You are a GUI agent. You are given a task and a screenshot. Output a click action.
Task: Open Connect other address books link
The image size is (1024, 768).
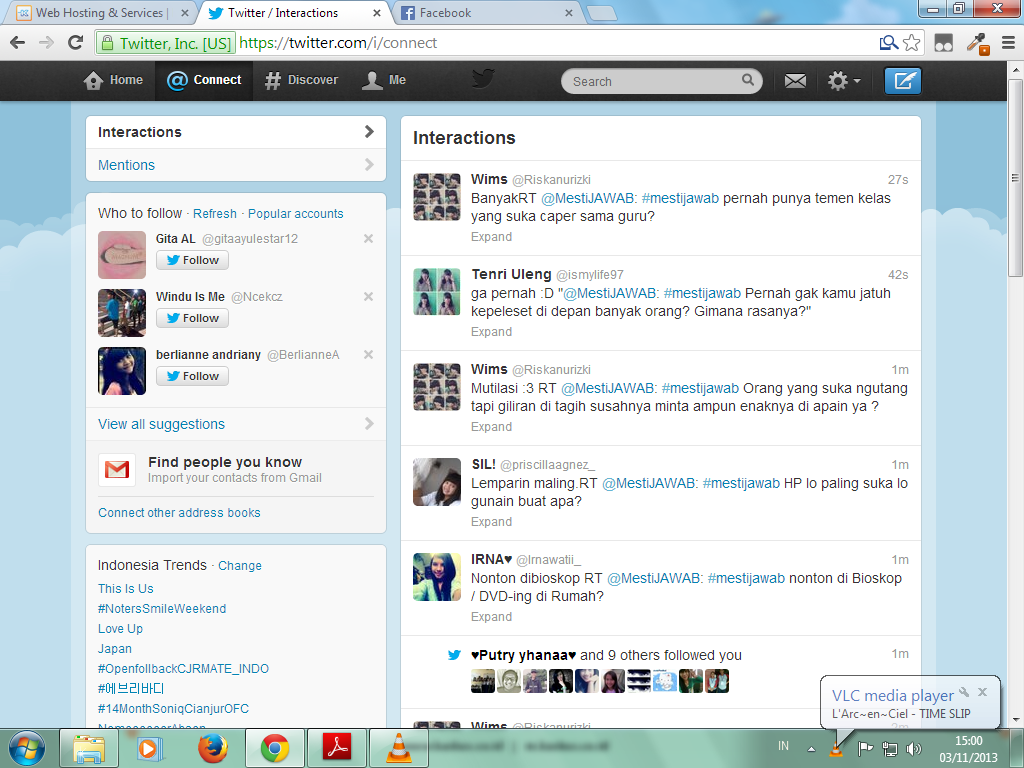coord(179,513)
